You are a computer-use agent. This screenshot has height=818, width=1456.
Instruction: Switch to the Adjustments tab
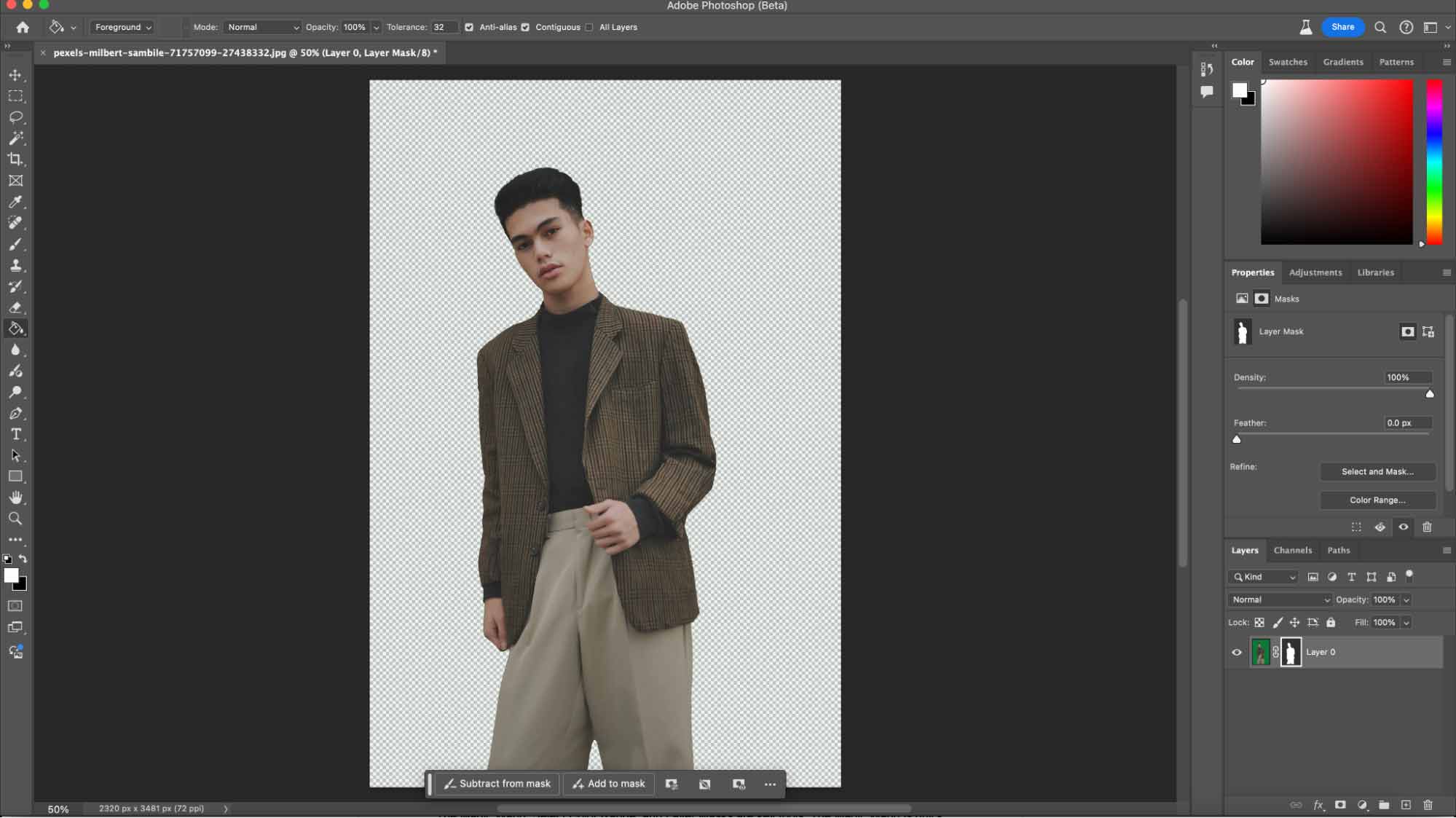click(1315, 272)
